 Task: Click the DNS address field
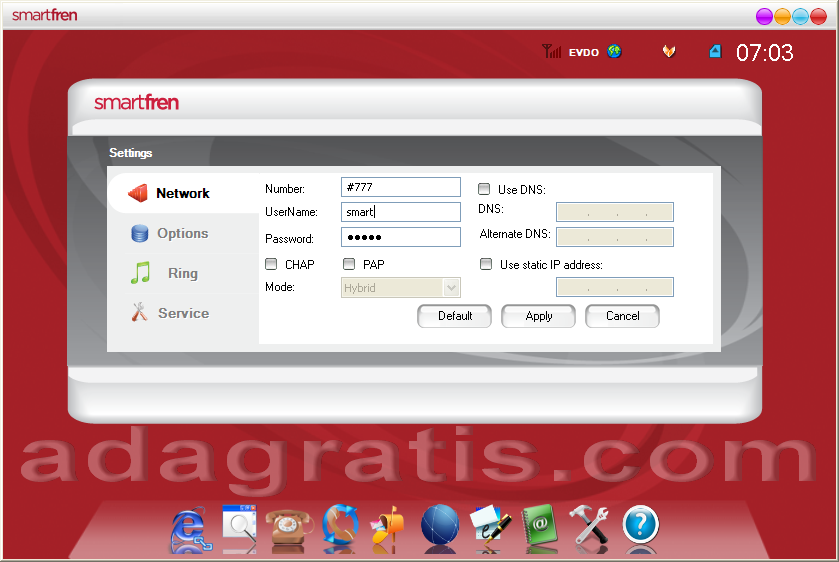pos(615,212)
